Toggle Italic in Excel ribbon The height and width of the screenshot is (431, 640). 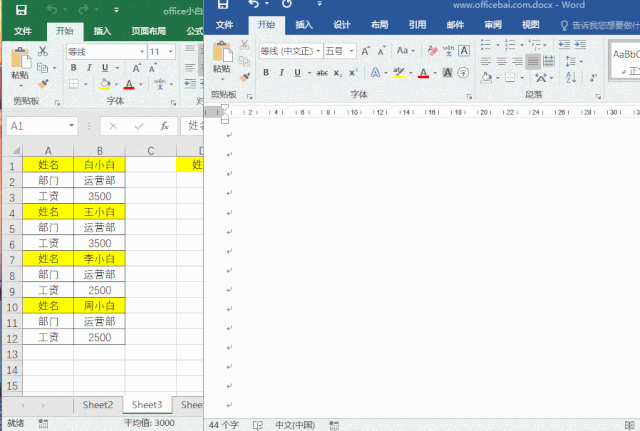[89, 68]
